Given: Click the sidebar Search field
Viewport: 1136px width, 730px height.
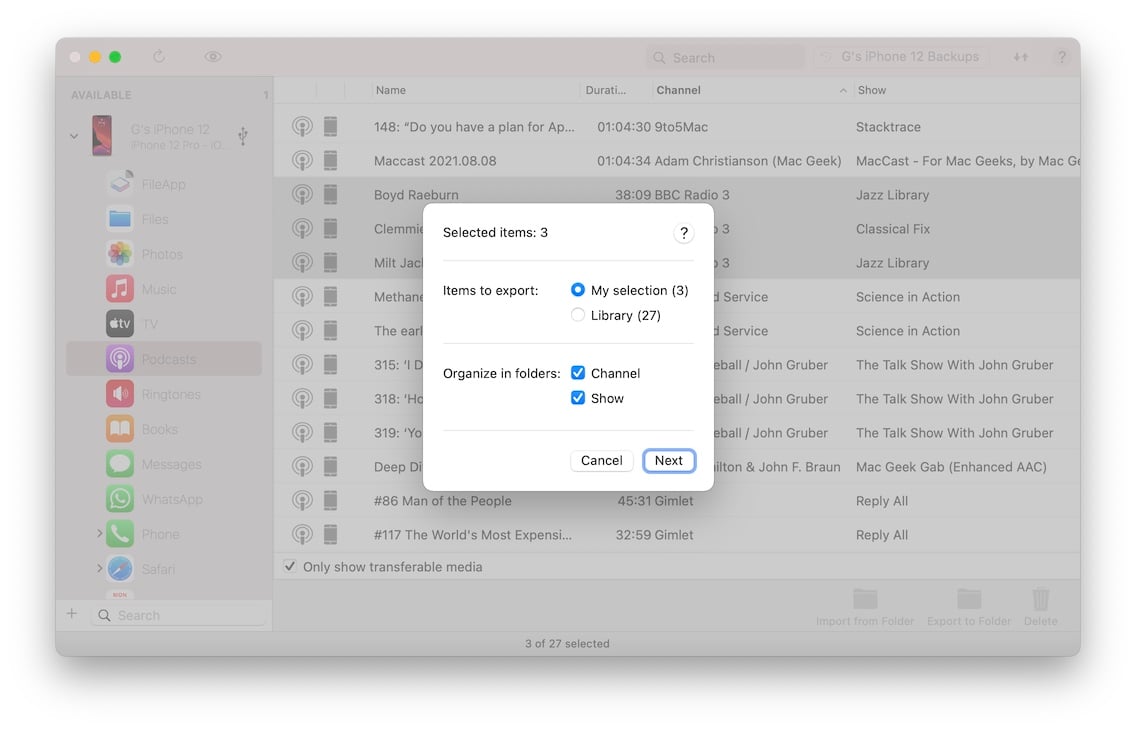Looking at the screenshot, I should (x=178, y=615).
